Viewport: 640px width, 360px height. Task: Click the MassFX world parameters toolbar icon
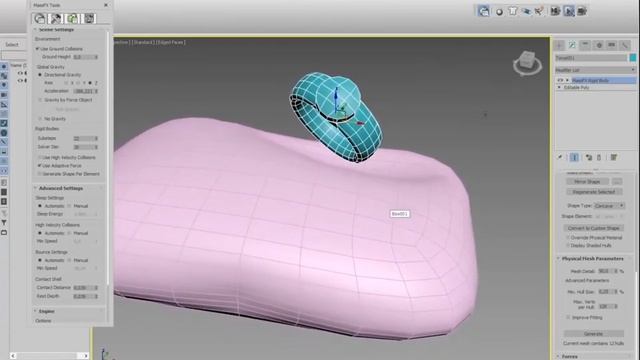click(x=484, y=11)
